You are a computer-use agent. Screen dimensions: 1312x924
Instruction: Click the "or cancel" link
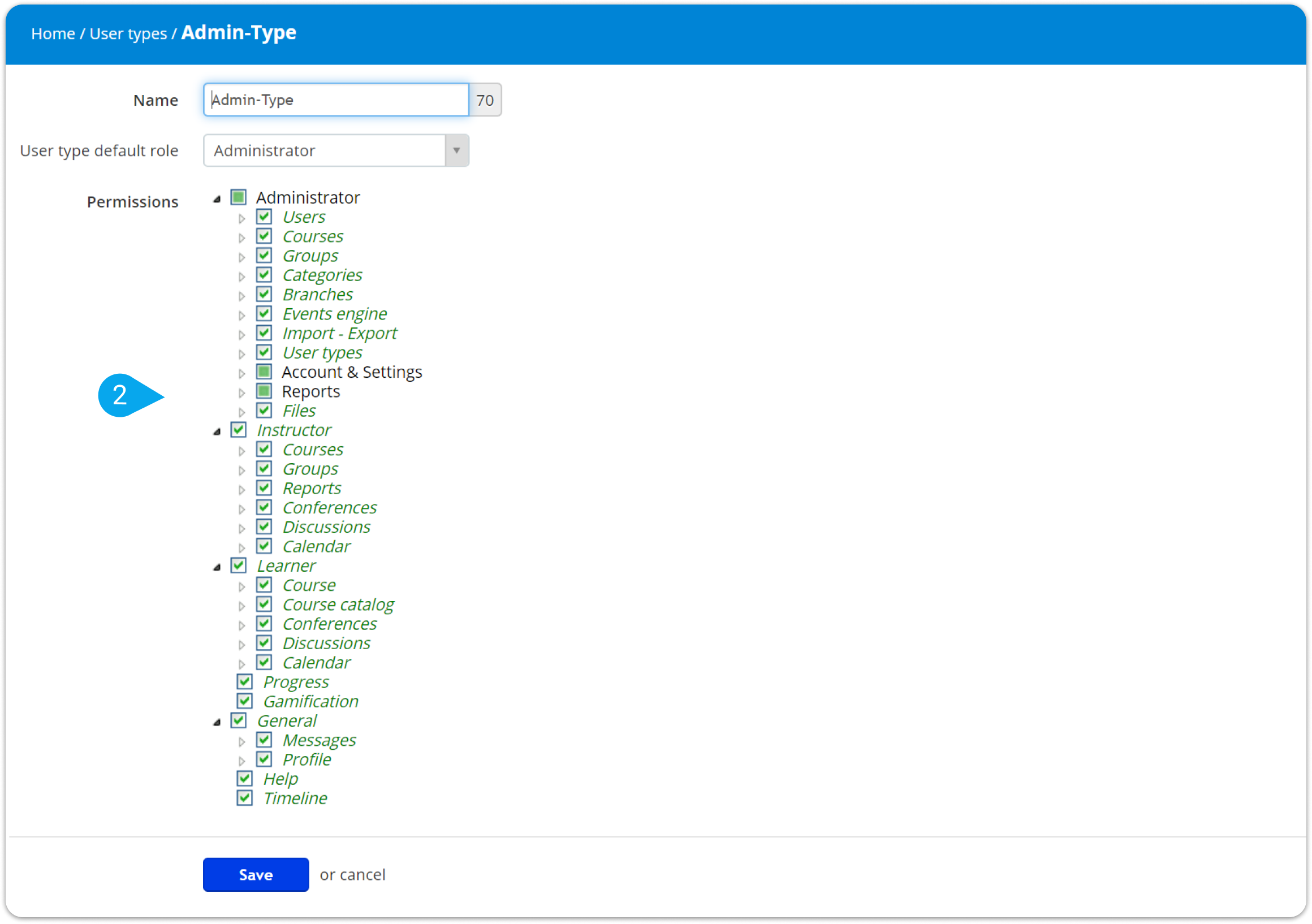352,874
